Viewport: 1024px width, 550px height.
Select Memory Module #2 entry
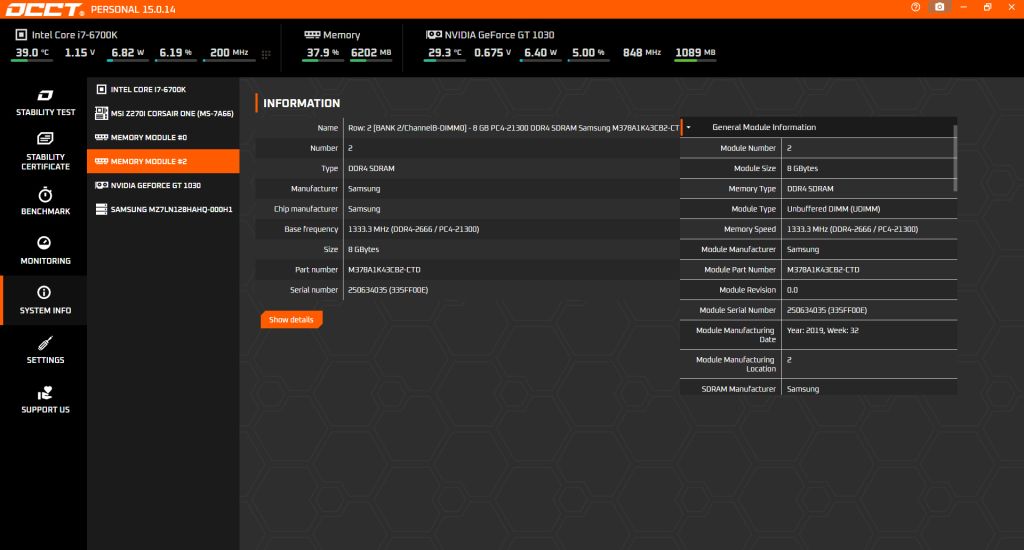[x=163, y=161]
